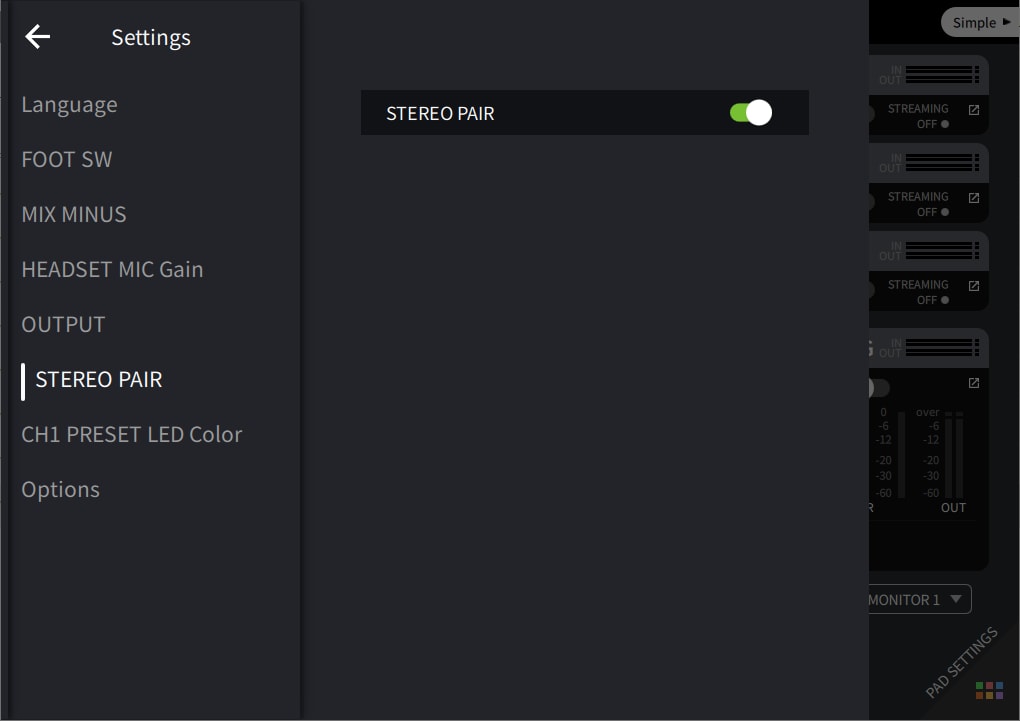Click the Simple mode arrow button
This screenshot has height=721, width=1020.
980,22
